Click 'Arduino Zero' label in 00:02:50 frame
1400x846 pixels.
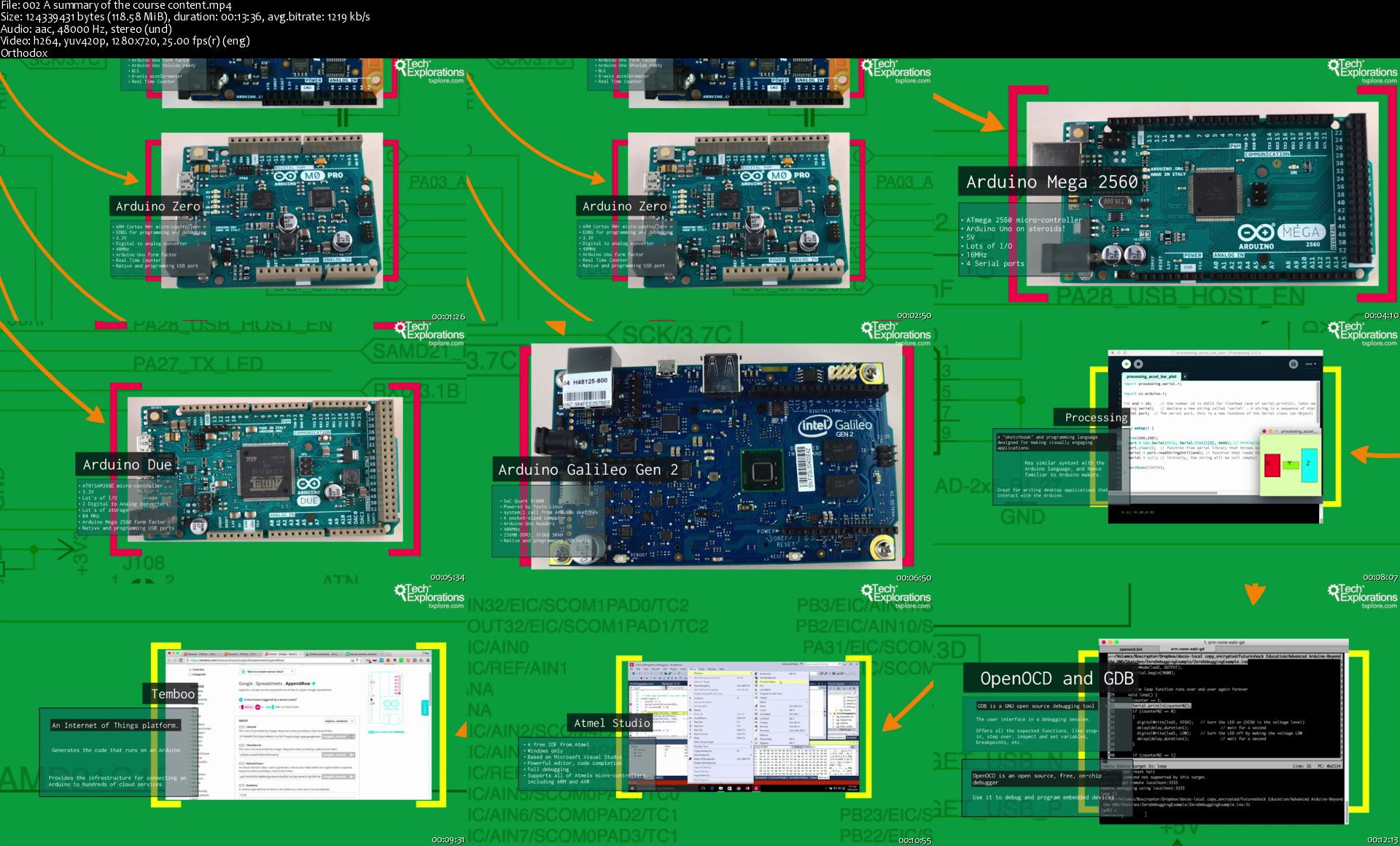[x=624, y=206]
